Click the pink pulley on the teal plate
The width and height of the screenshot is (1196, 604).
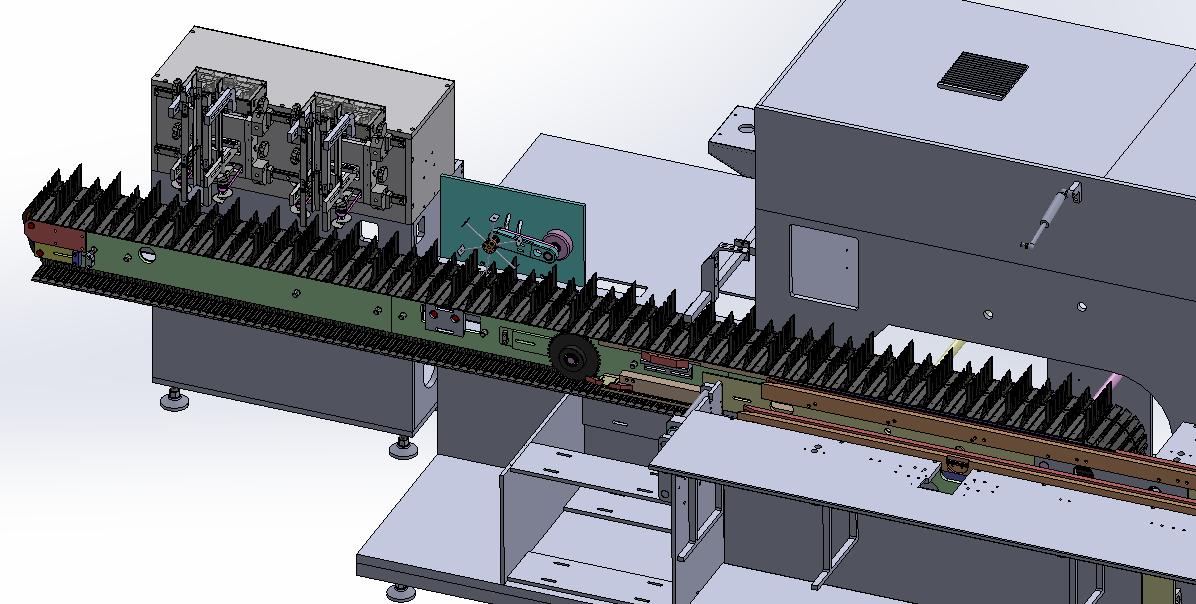(556, 245)
